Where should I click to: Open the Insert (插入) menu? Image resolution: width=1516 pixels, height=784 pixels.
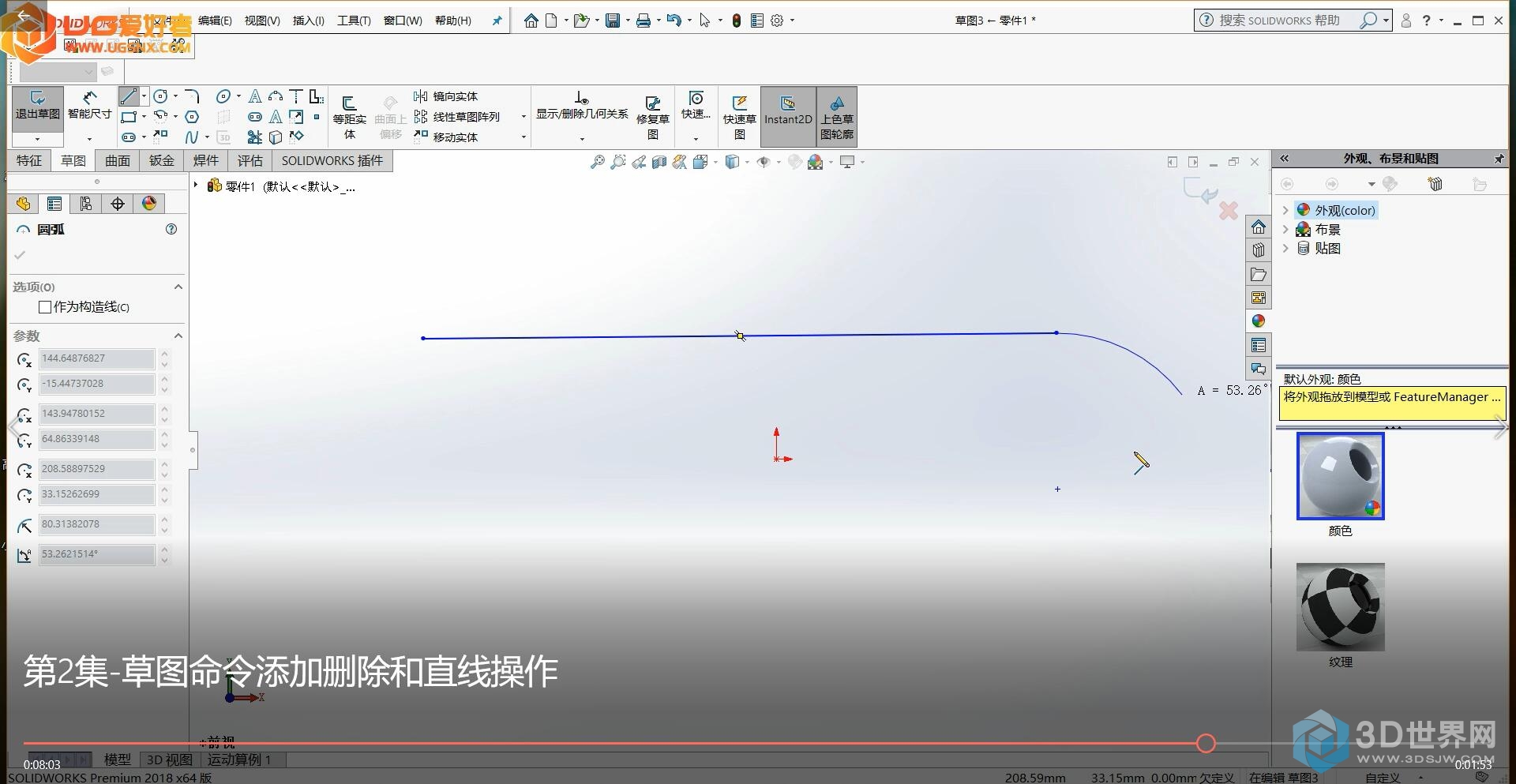coord(309,21)
